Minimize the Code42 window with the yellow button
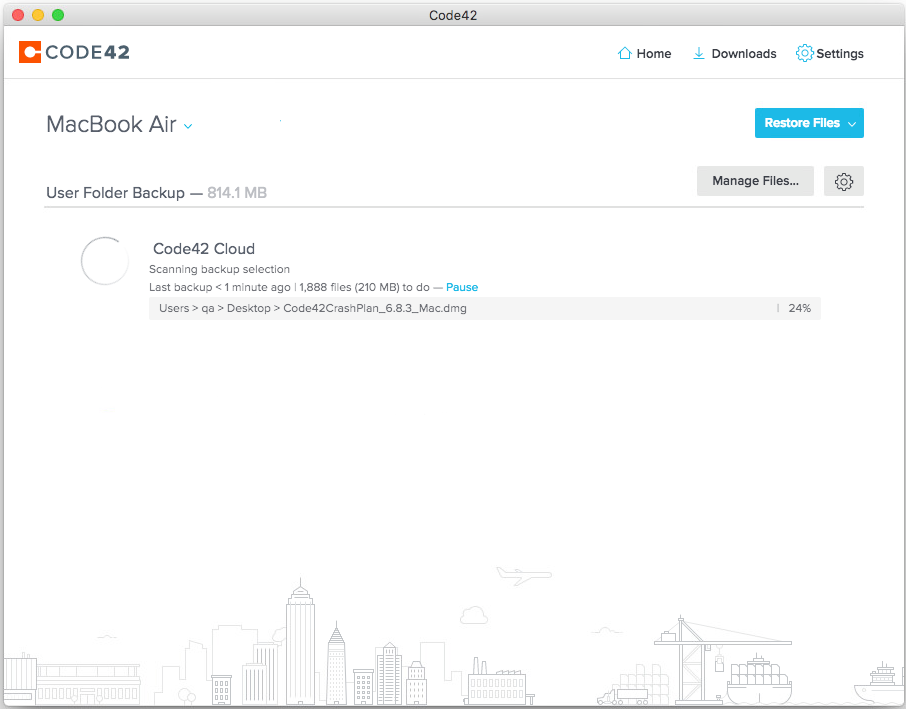 (38, 15)
